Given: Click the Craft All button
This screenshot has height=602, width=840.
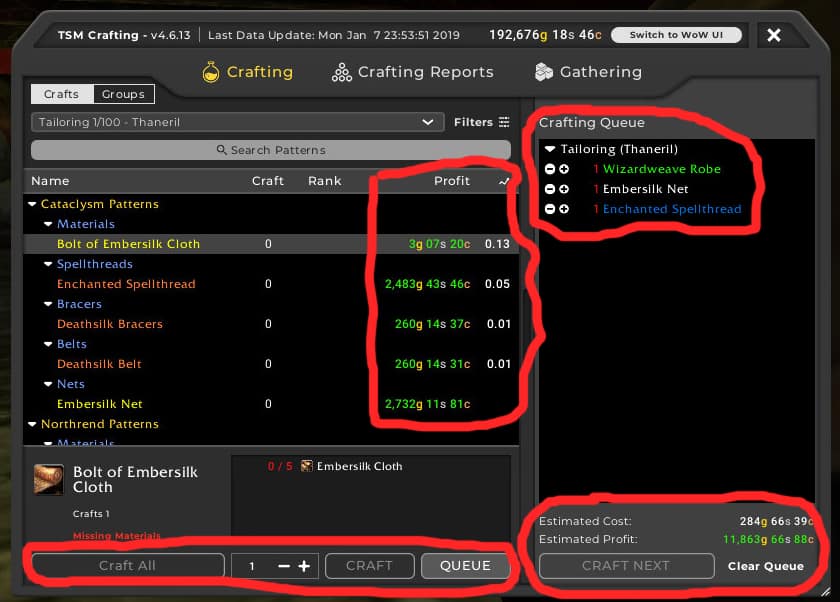Looking at the screenshot, I should point(128,566).
